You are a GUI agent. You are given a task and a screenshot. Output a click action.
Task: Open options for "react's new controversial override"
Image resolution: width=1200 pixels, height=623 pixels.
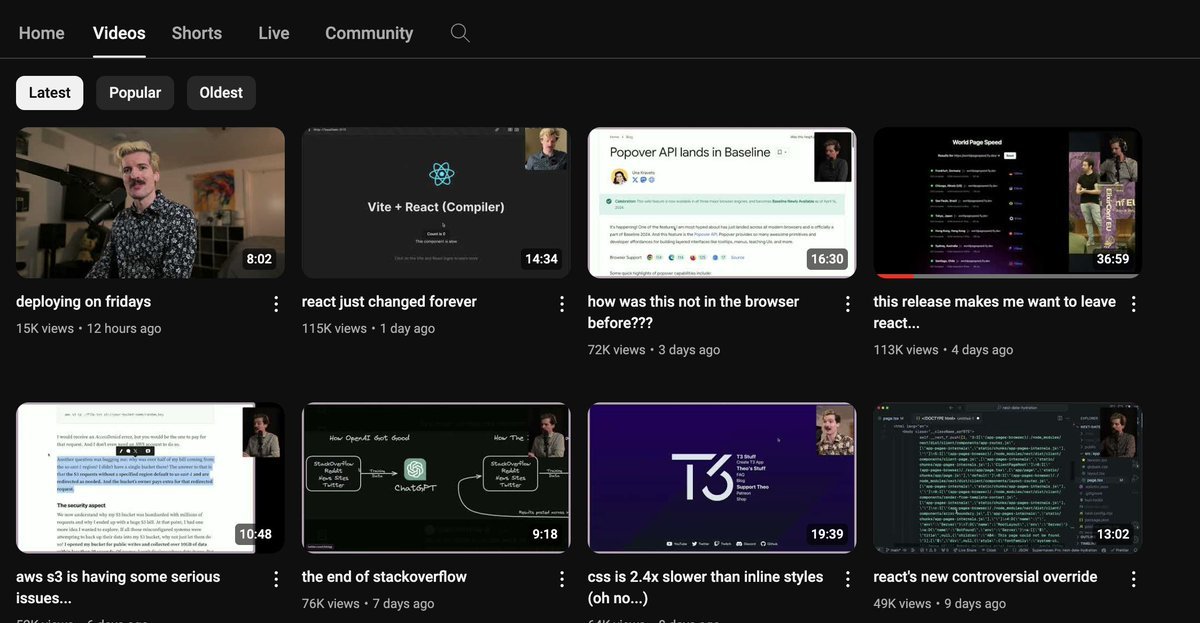point(1134,579)
